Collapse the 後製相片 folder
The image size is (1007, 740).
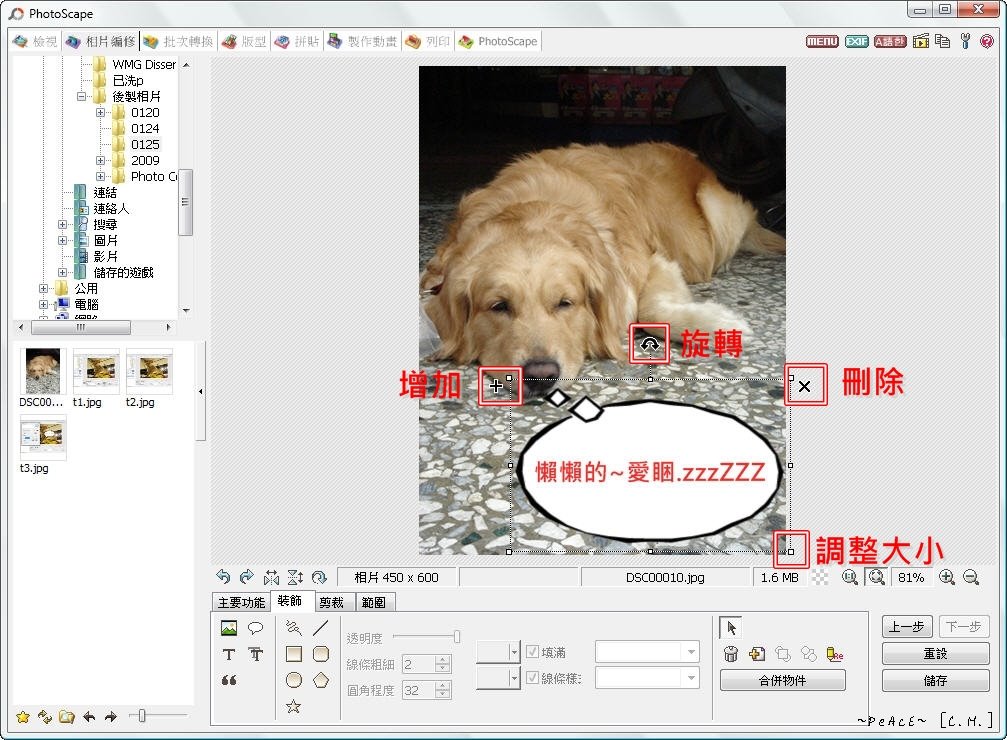[82, 96]
